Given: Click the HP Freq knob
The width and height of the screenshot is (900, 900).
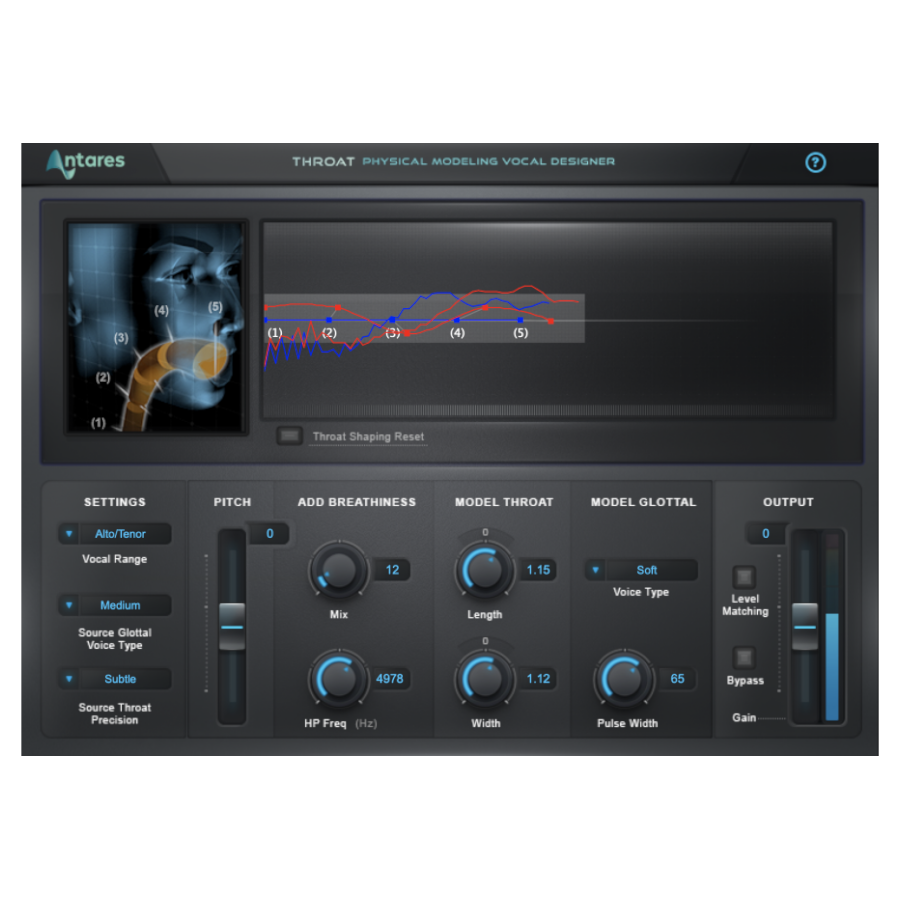Looking at the screenshot, I should pyautogui.click(x=339, y=679).
